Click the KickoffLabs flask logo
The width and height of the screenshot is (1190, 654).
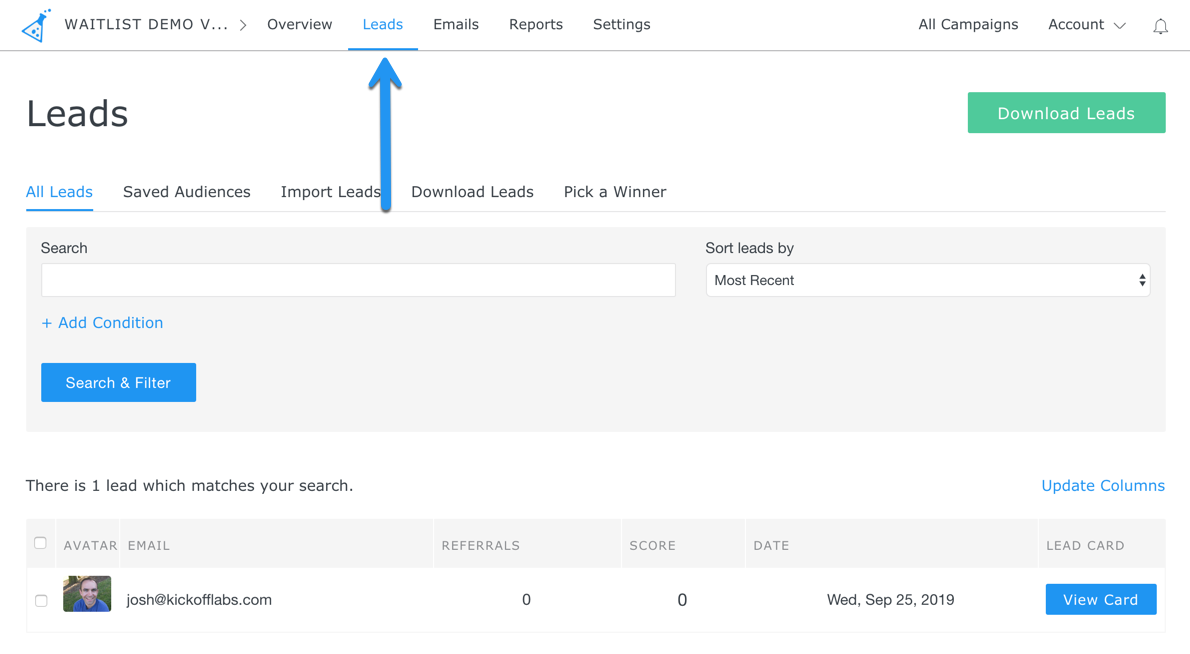(36, 25)
